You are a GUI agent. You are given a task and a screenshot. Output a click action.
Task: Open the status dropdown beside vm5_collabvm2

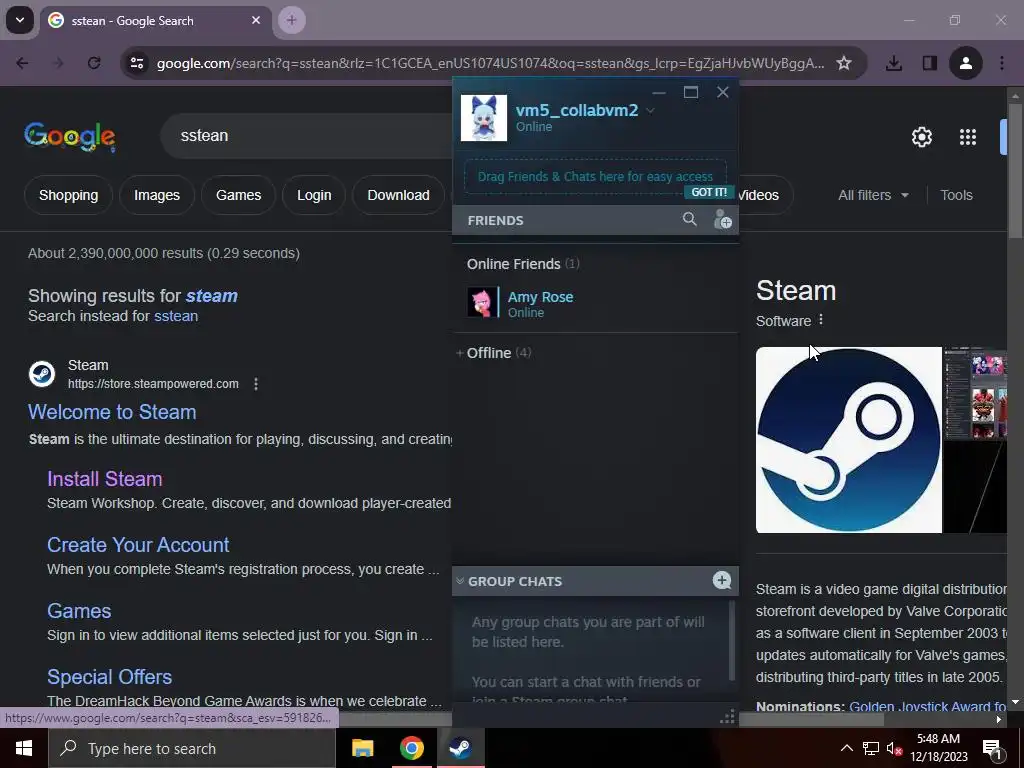[x=650, y=110]
